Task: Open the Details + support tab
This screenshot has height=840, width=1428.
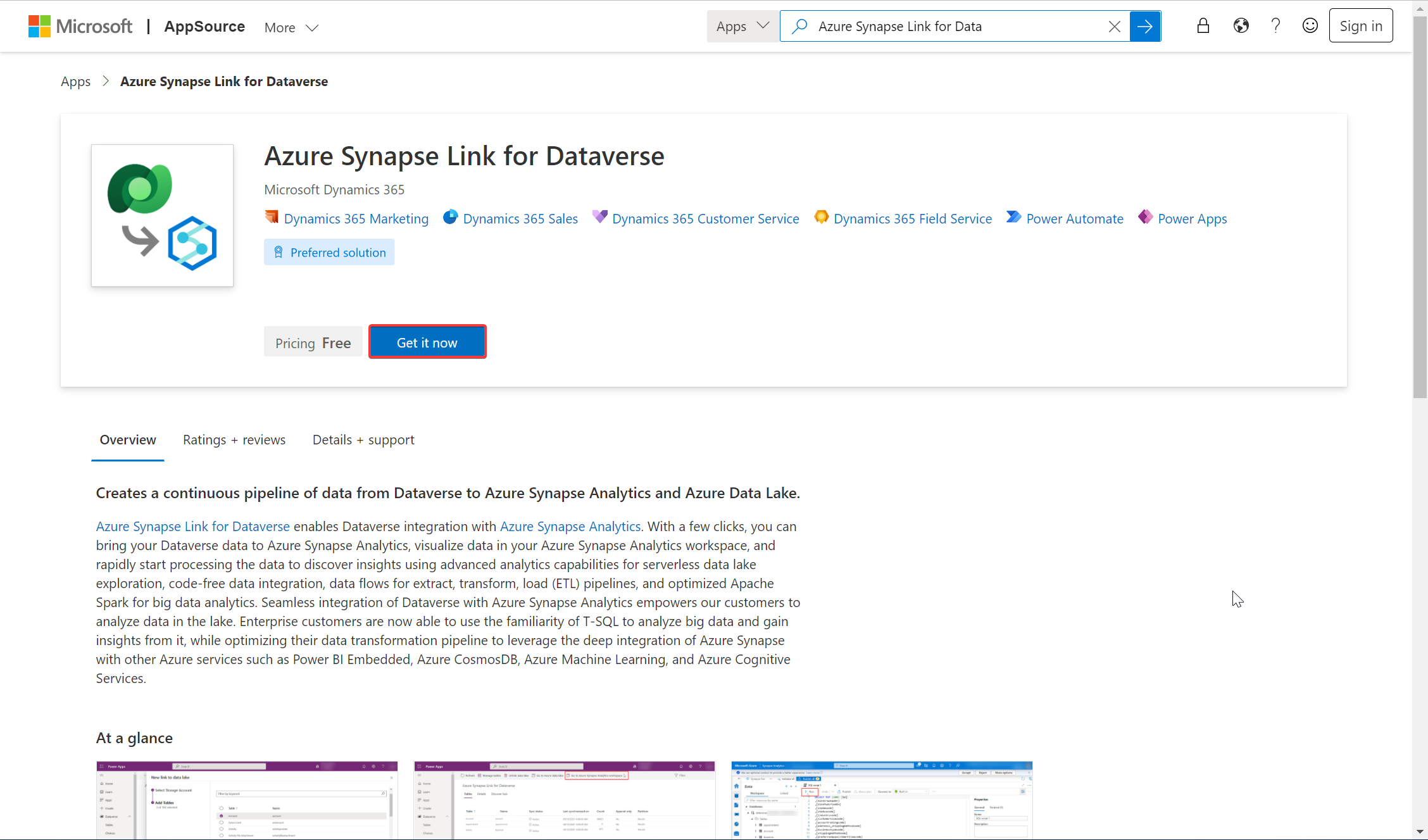Action: (x=363, y=440)
